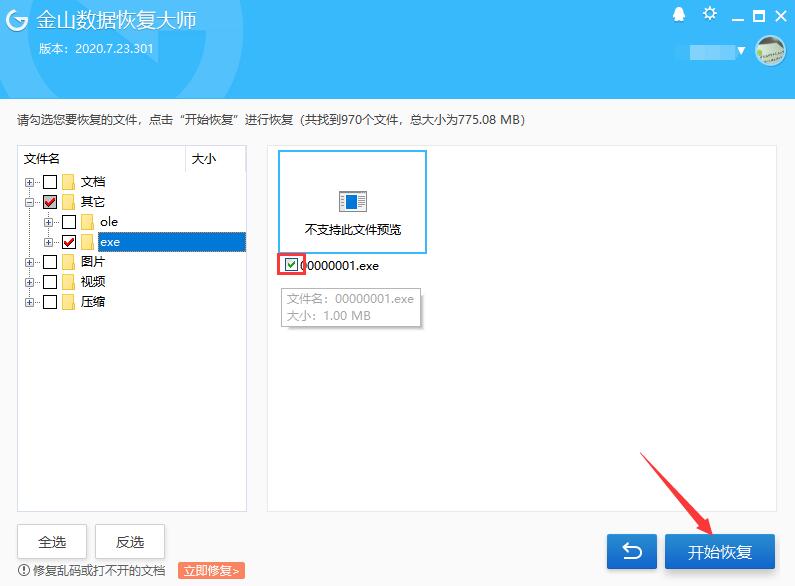
Task: Click the 其它 folder icon
Action: coord(68,202)
